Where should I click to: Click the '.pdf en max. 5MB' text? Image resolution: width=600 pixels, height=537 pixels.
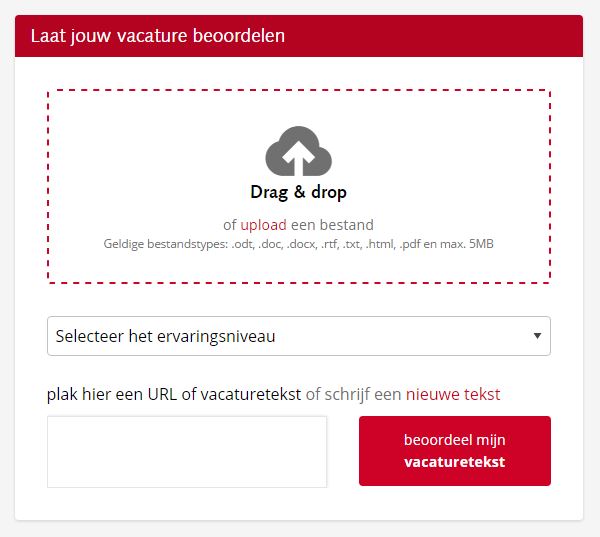(x=447, y=244)
